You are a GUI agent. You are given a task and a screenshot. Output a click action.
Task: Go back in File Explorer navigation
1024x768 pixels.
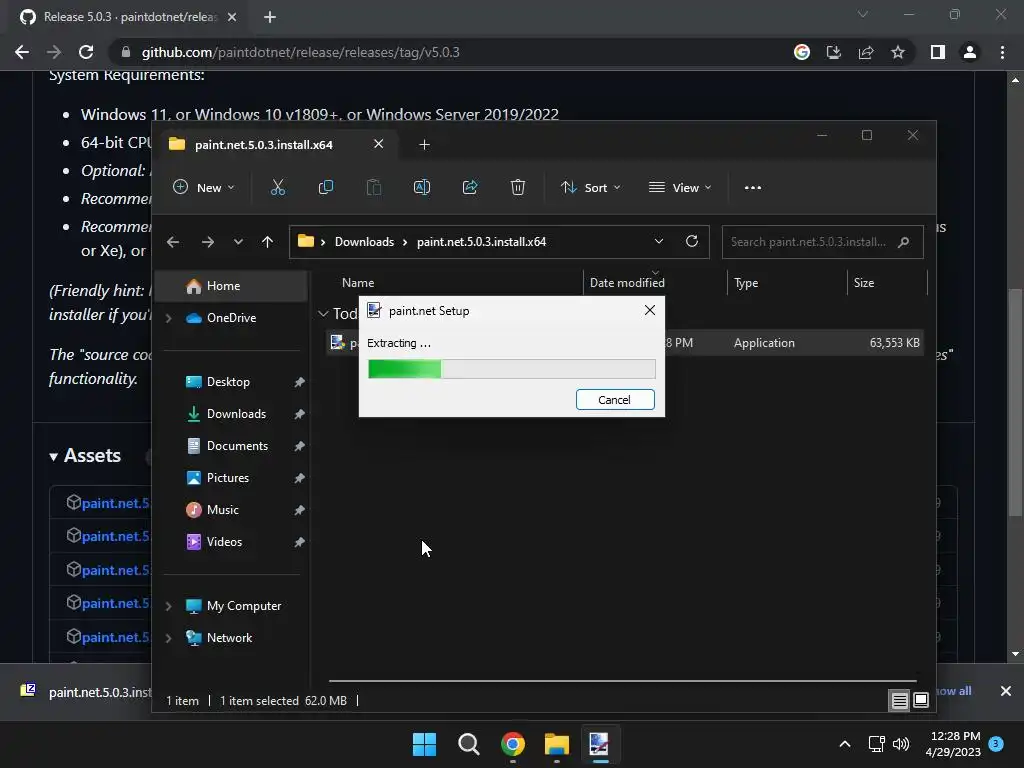pyautogui.click(x=172, y=242)
